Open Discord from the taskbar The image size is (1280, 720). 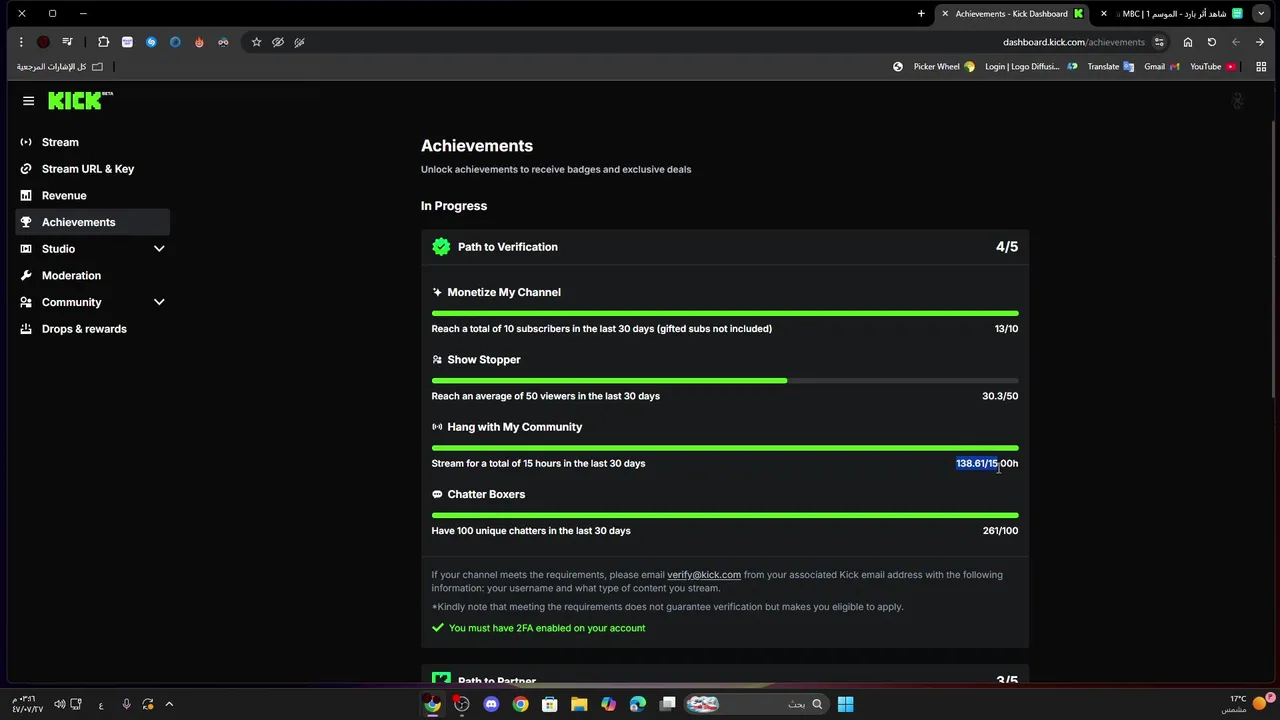point(491,704)
